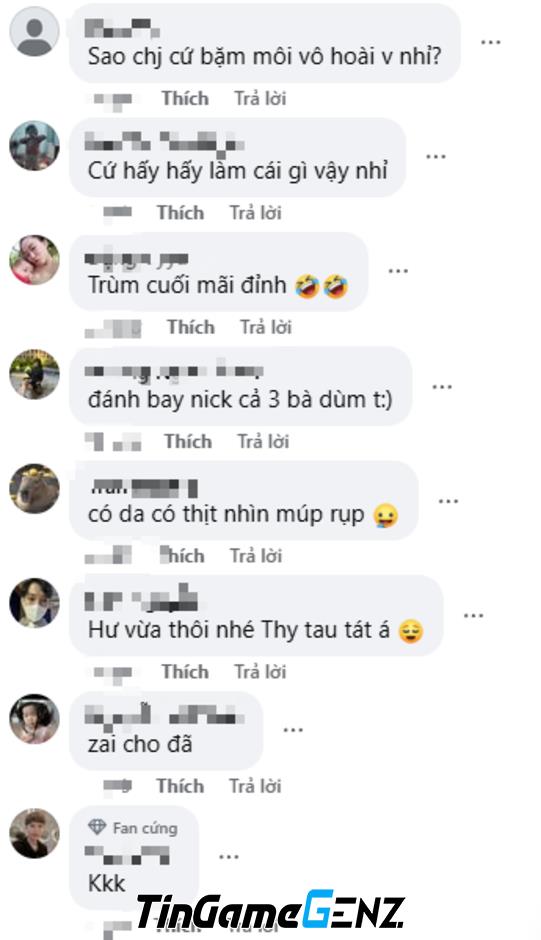Open options menu for 'Sao chị cứ bặm môi' comment
Image resolution: width=541 pixels, height=940 pixels.
491,42
